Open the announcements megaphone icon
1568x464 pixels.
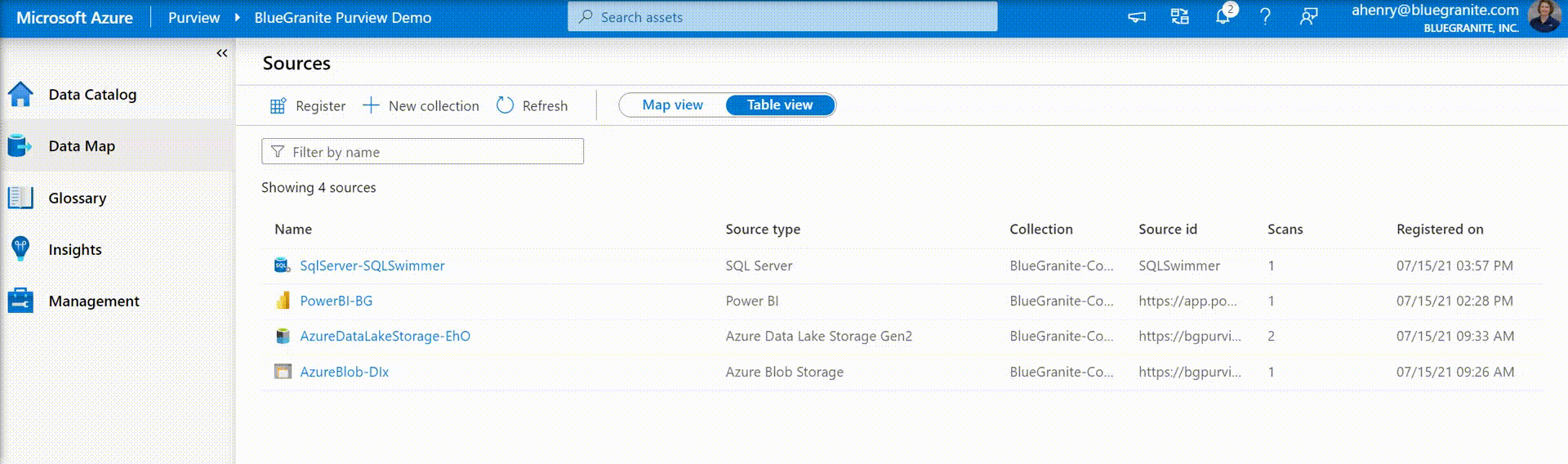click(x=1137, y=16)
